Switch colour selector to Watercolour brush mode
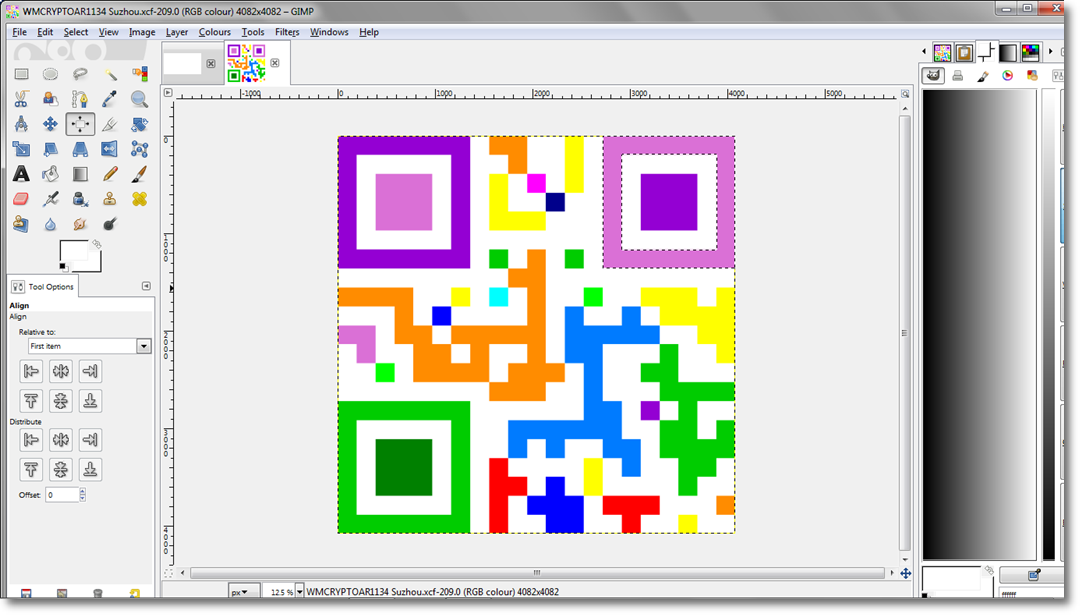 coord(983,76)
